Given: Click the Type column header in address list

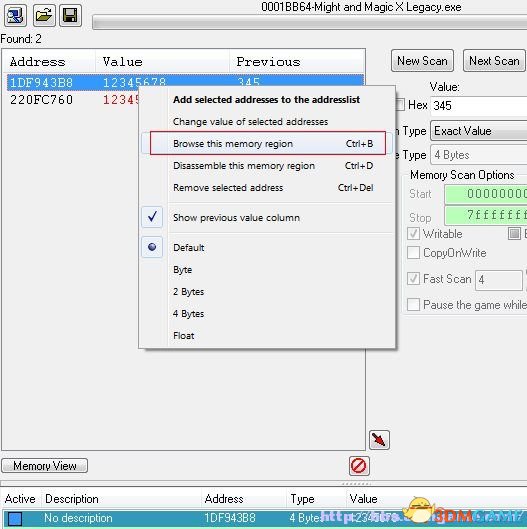Looking at the screenshot, I should pos(316,499).
